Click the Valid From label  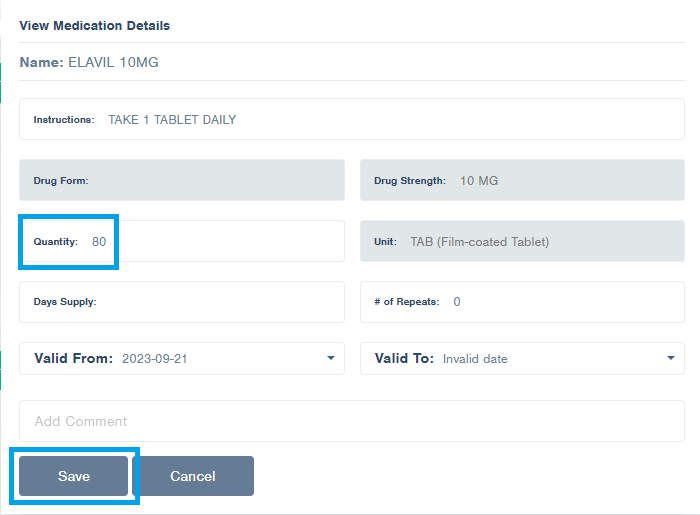click(x=73, y=358)
